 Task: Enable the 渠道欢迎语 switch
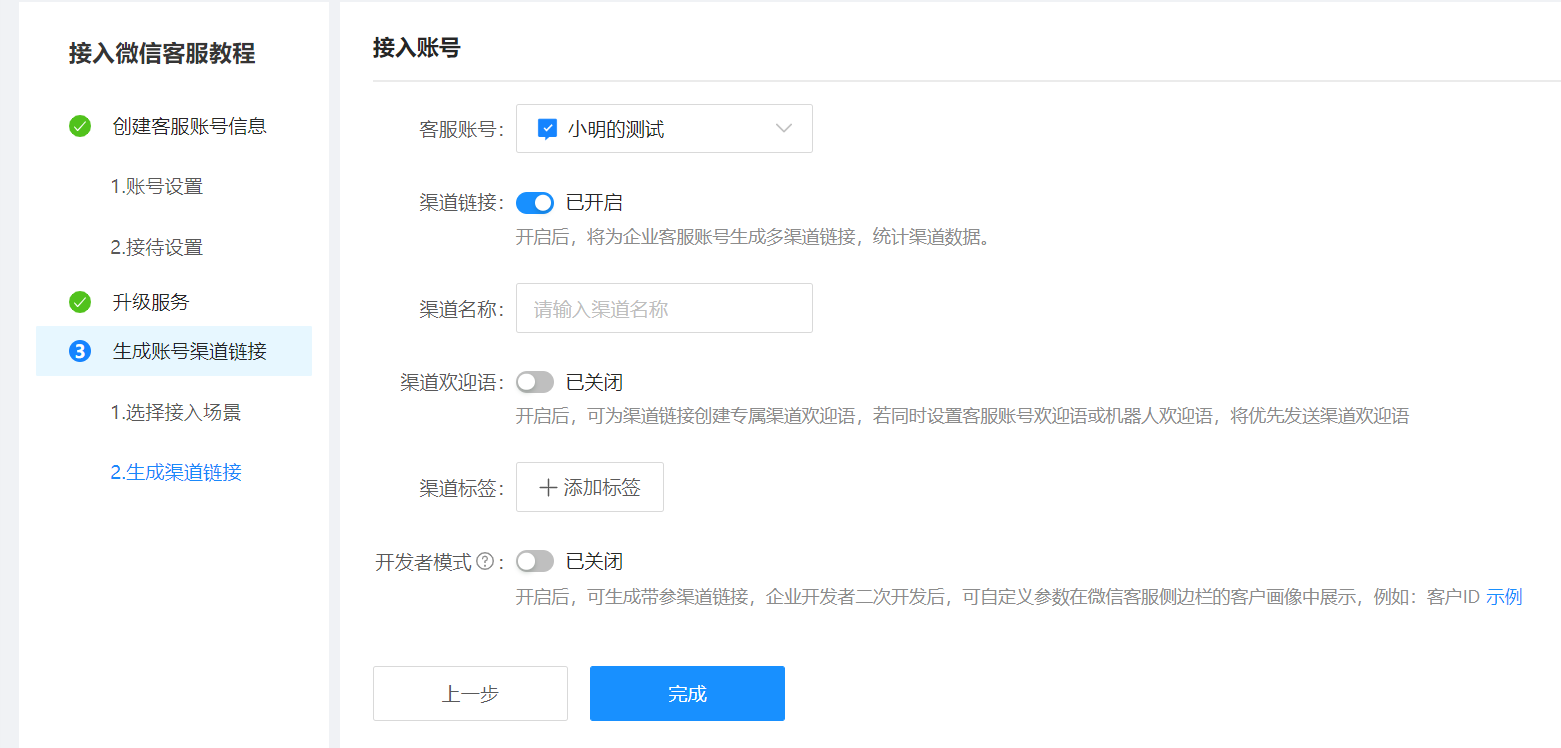click(535, 382)
